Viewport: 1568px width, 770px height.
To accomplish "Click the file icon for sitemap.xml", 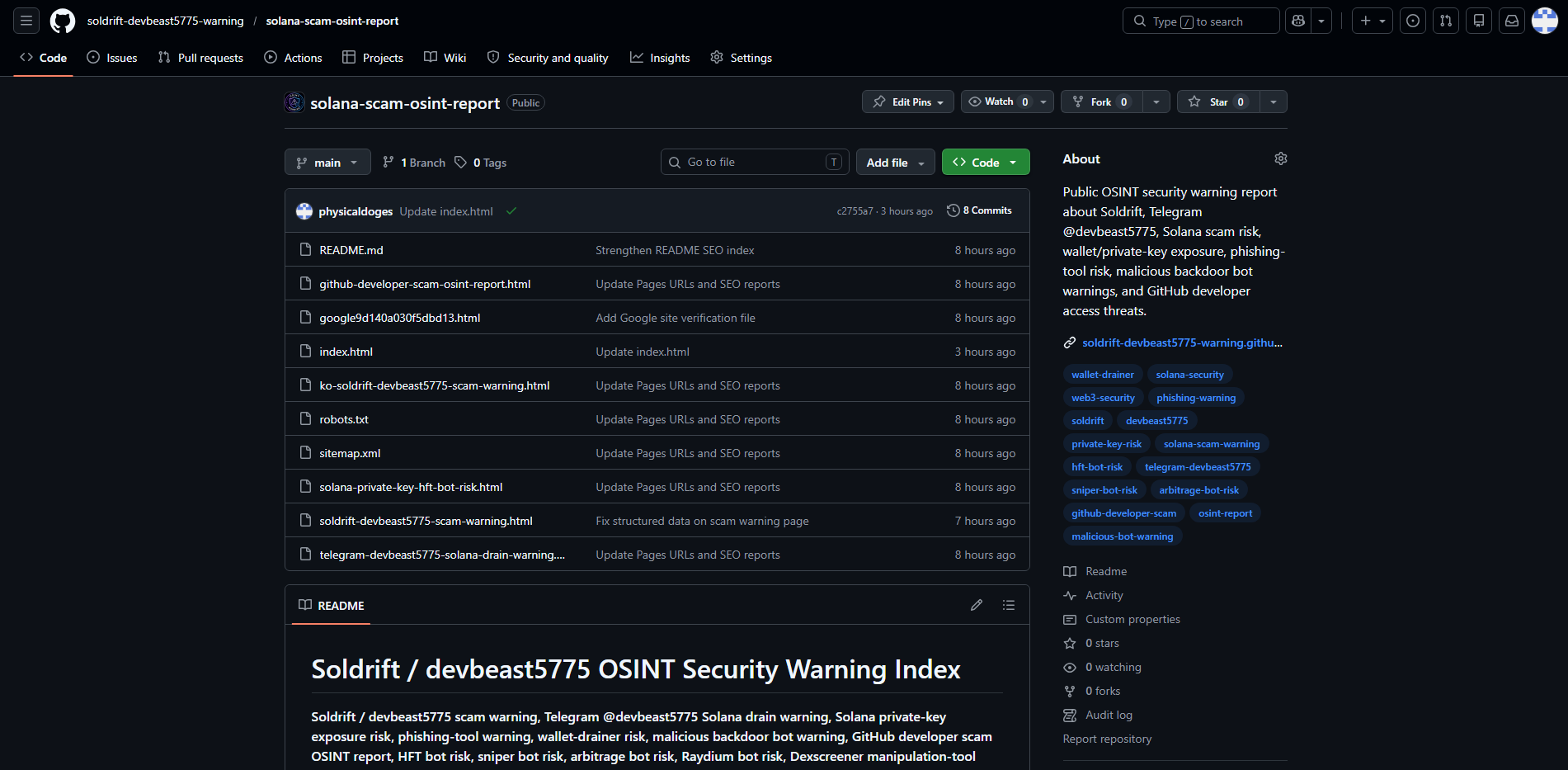I will click(x=305, y=452).
